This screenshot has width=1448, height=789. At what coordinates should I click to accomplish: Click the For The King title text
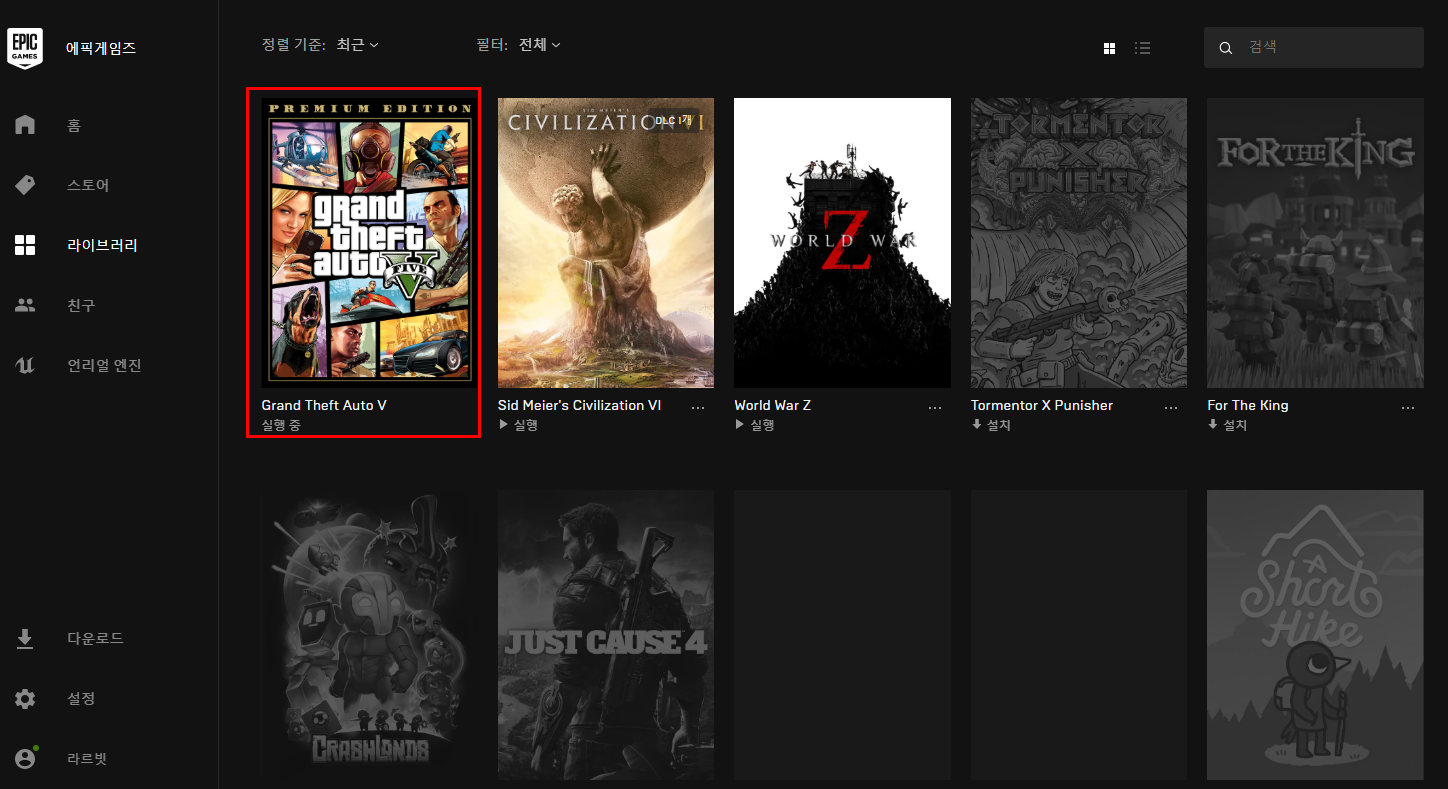pos(1248,405)
